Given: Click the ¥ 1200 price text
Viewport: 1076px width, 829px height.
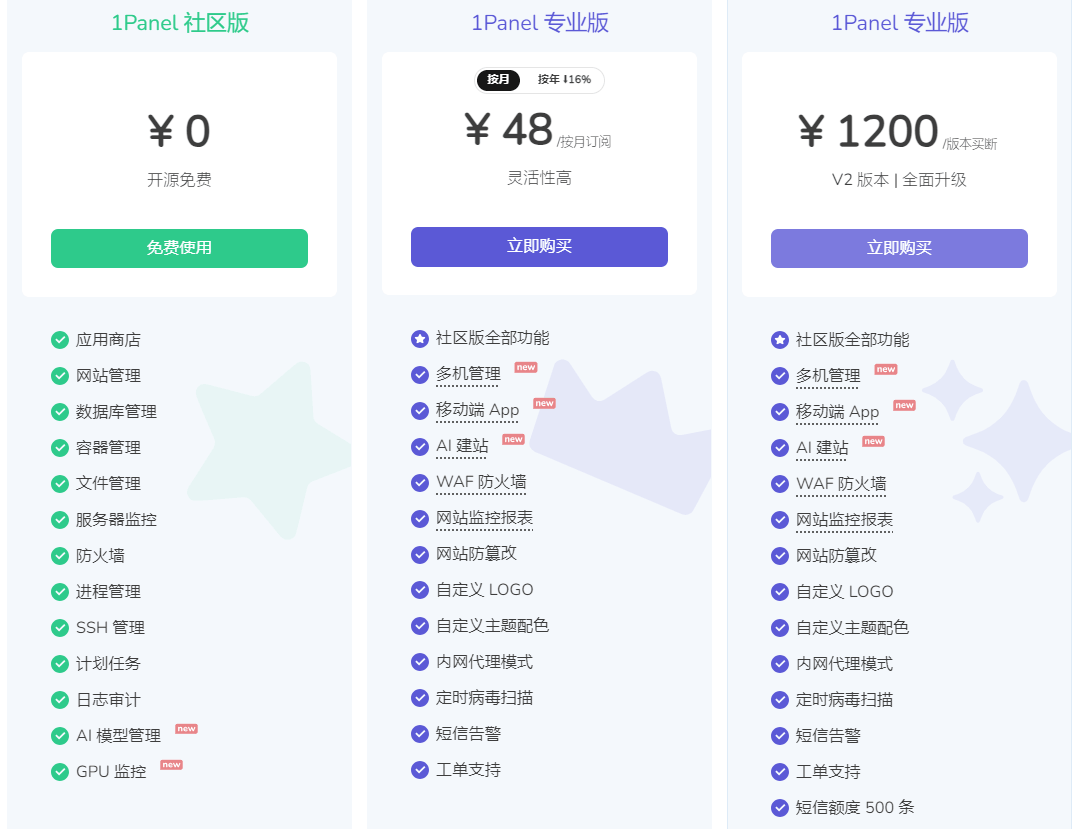Looking at the screenshot, I should click(868, 130).
